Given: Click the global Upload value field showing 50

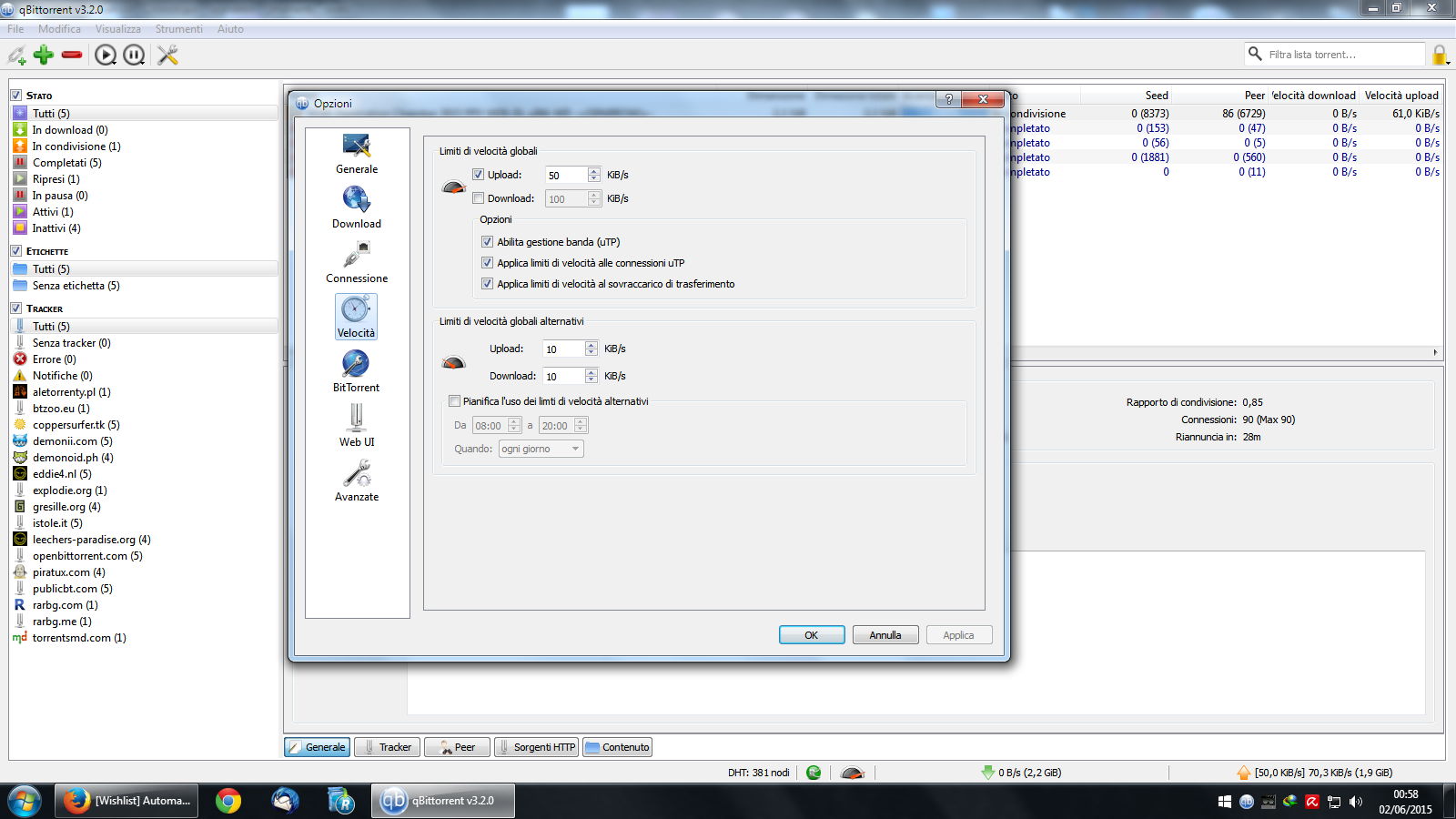Looking at the screenshot, I should [566, 175].
